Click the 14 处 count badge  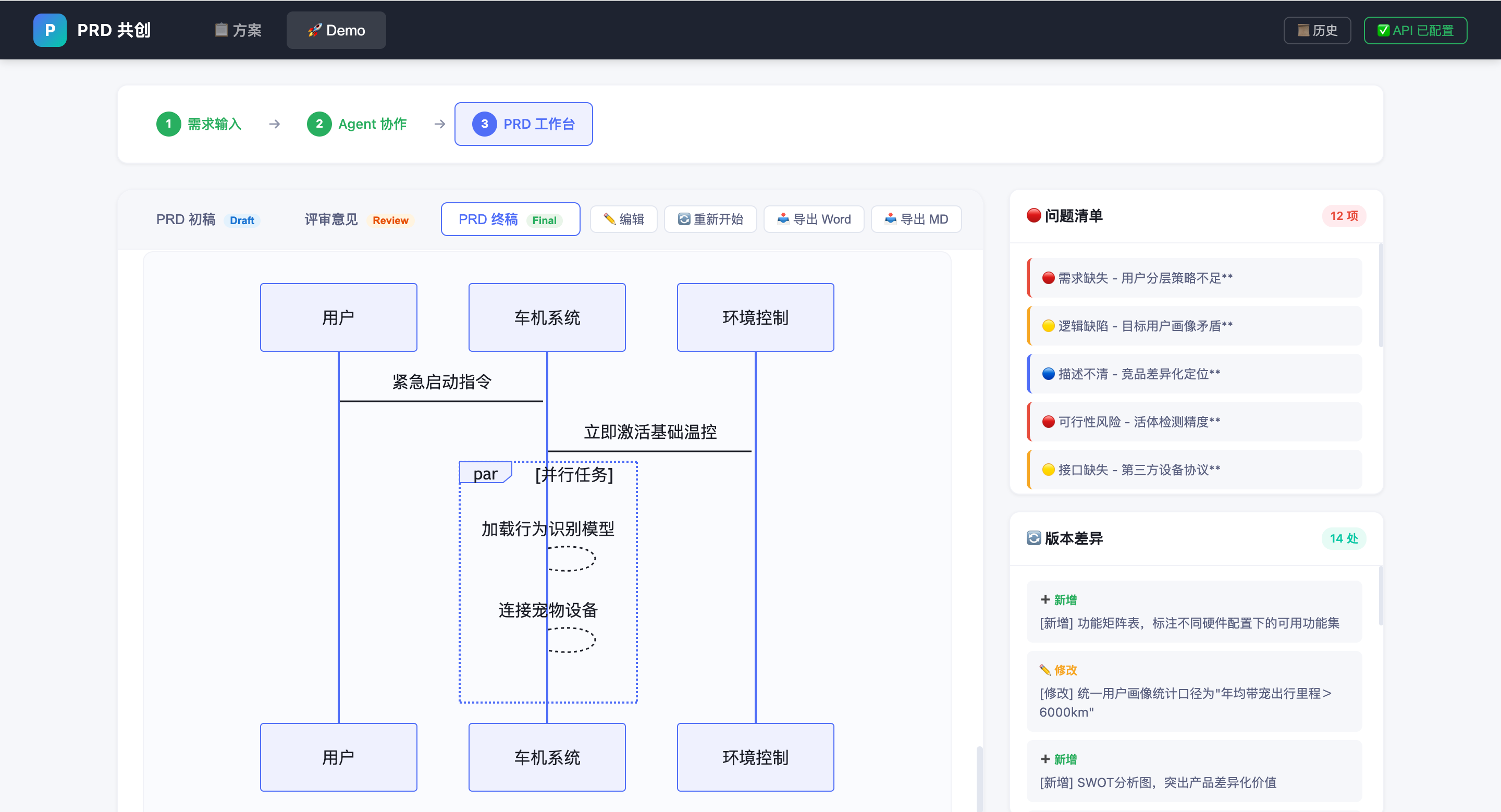(x=1344, y=539)
